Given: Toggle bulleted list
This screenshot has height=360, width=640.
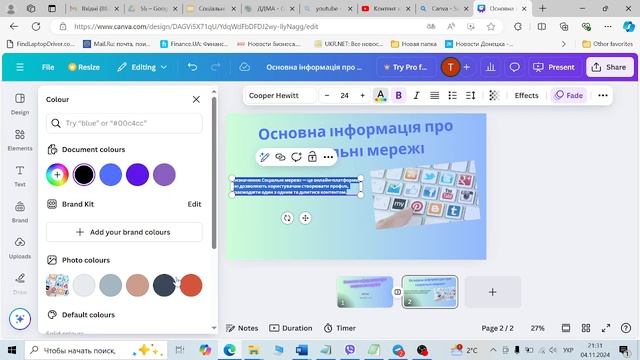Looking at the screenshot, I should 452,96.
